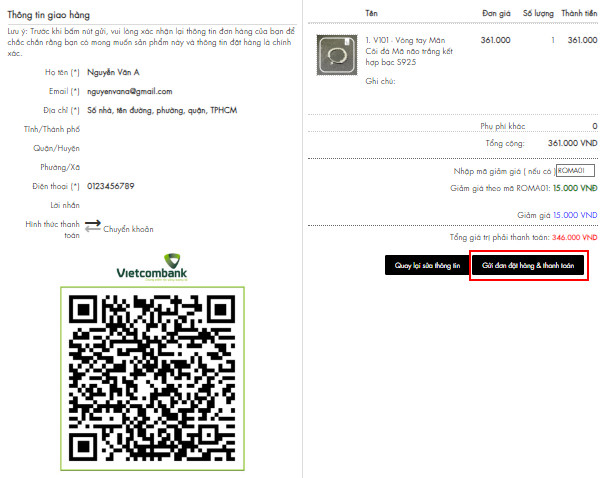
Task: Click the blue 15.000 VND discount value
Action: 574,214
